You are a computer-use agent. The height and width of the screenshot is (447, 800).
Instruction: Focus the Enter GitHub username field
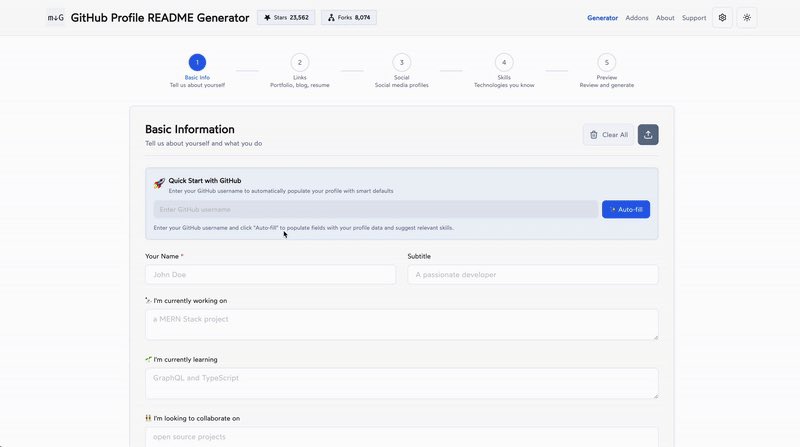coord(376,209)
